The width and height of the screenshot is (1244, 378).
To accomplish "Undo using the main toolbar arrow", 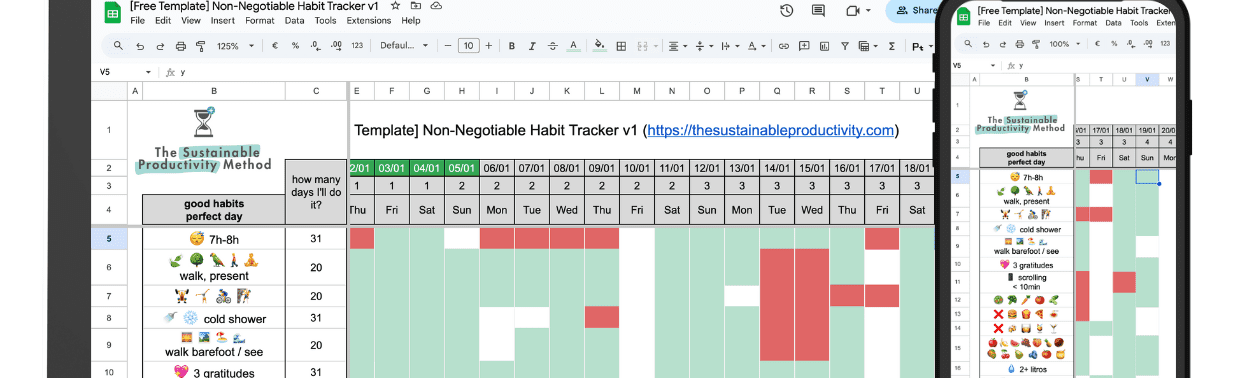I will pyautogui.click(x=139, y=46).
